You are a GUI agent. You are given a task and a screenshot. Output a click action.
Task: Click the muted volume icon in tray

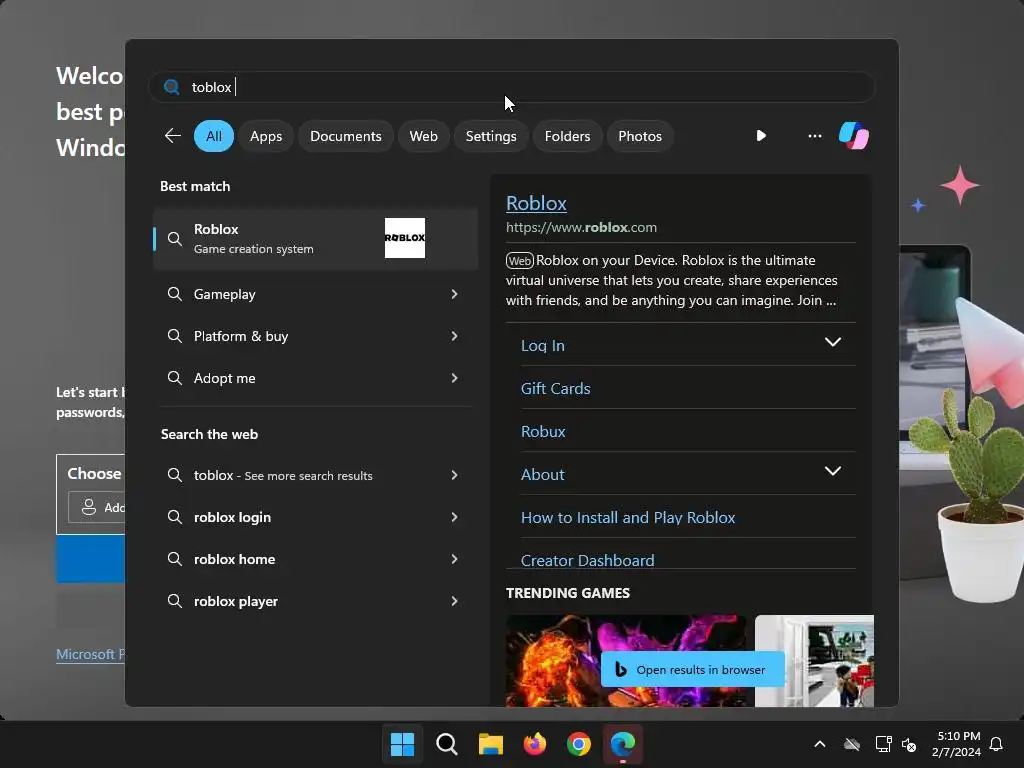tap(909, 744)
